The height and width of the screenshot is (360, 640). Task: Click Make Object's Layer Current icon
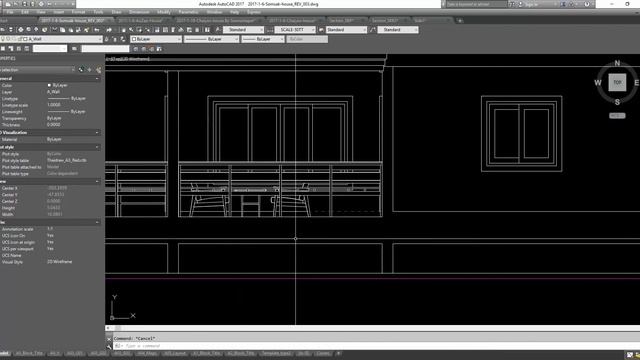pyautogui.click(x=107, y=39)
